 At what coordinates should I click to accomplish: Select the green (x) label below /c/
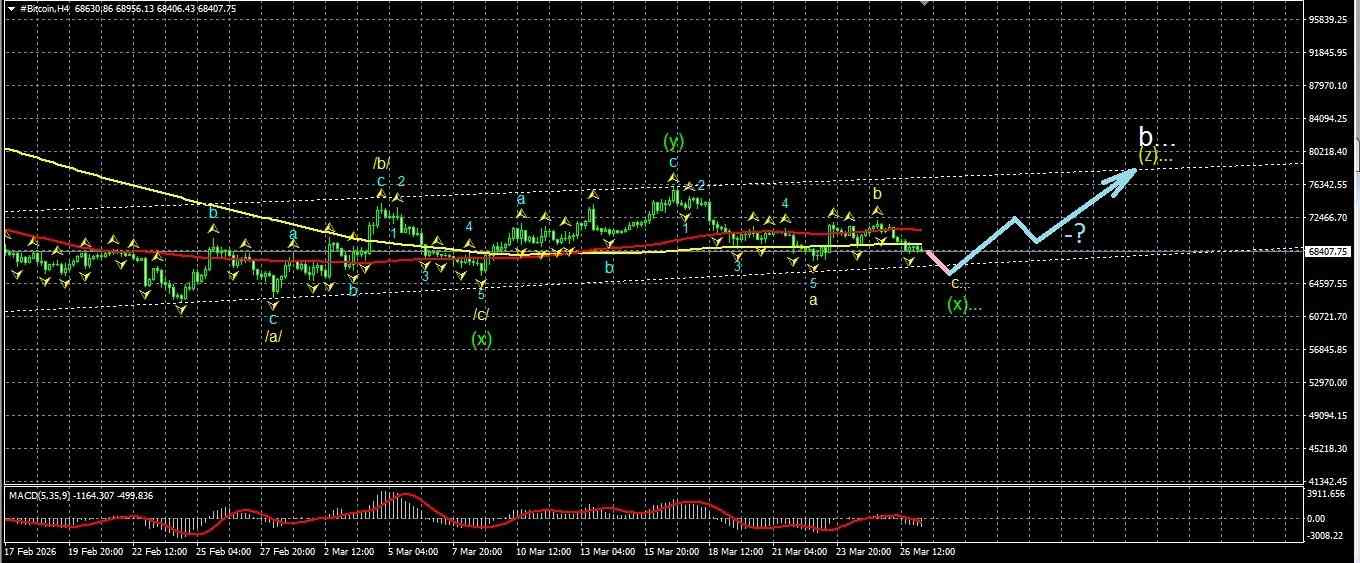481,339
